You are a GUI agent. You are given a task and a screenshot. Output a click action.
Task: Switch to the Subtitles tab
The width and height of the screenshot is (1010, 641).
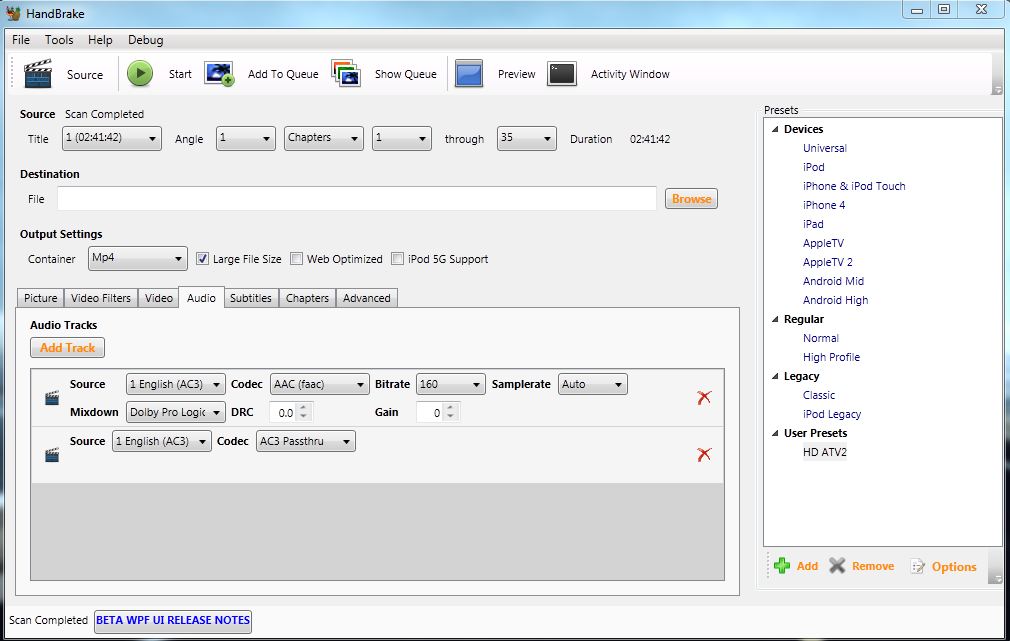click(251, 298)
